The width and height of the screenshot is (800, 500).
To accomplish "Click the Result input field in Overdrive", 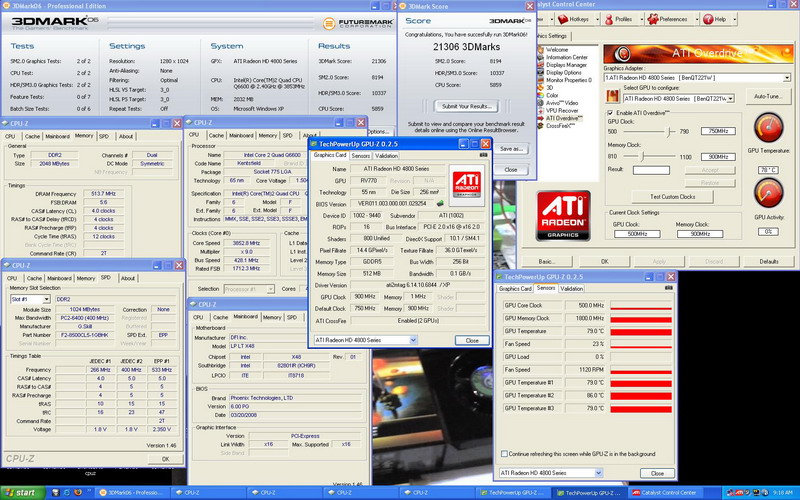I will pos(651,170).
